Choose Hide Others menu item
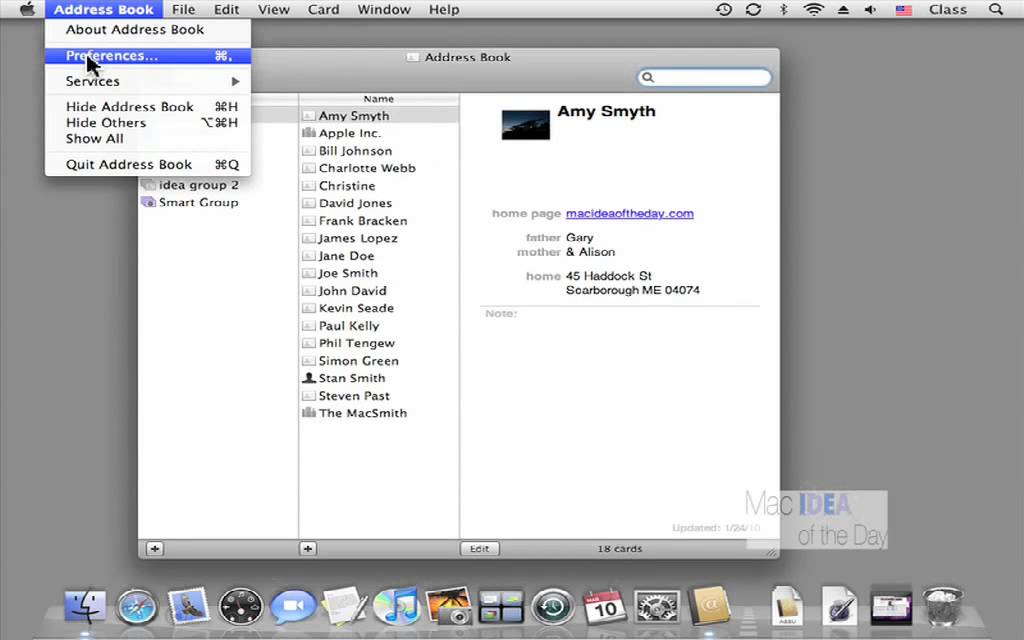This screenshot has height=640, width=1024. point(148,123)
